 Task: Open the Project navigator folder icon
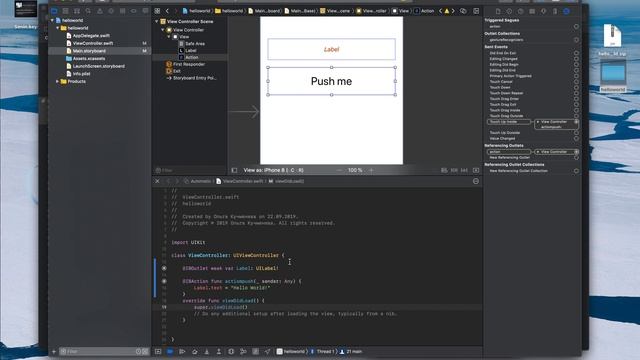pyautogui.click(x=54, y=11)
